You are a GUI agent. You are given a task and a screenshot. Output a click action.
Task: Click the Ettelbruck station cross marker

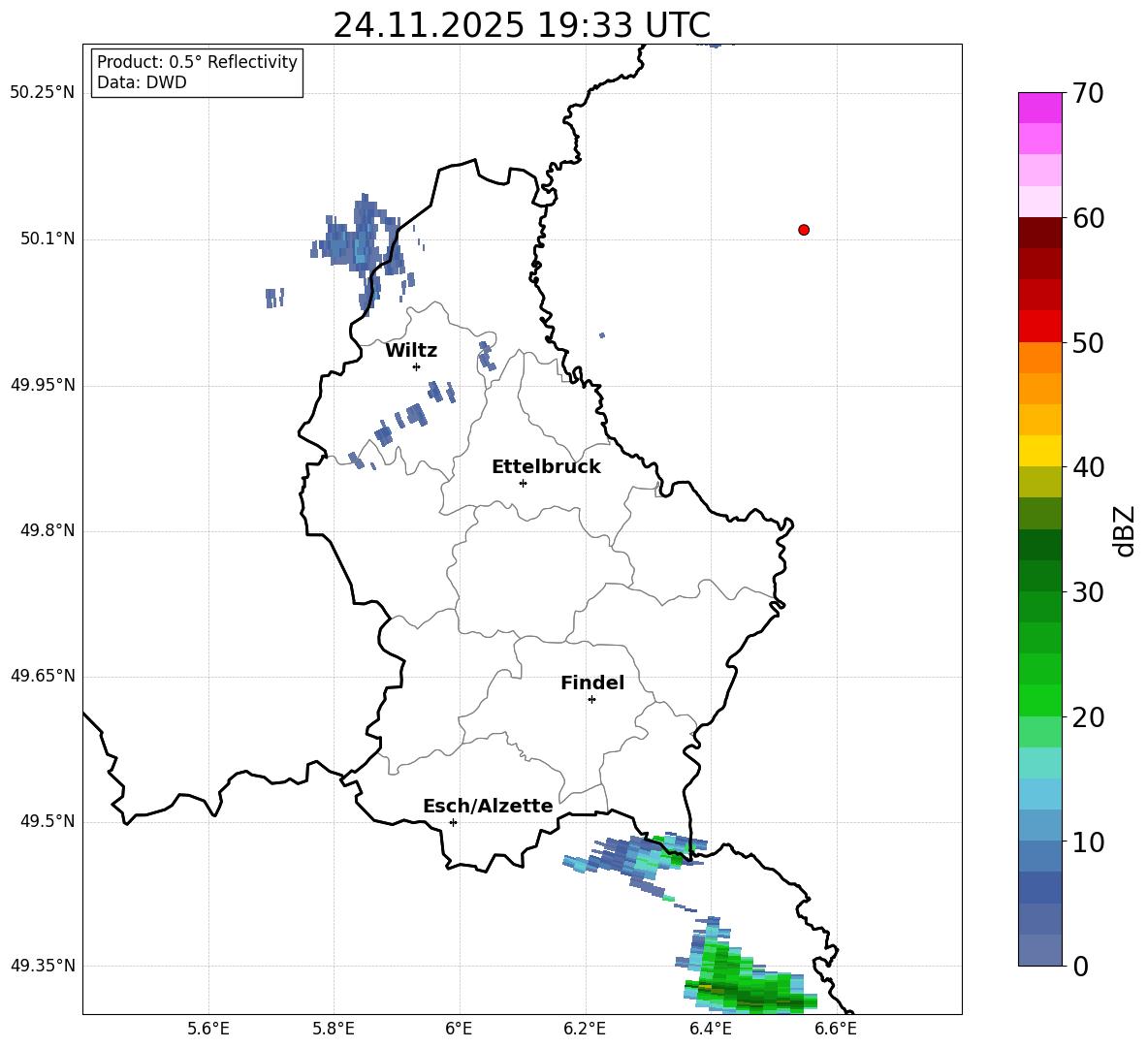coord(523,483)
